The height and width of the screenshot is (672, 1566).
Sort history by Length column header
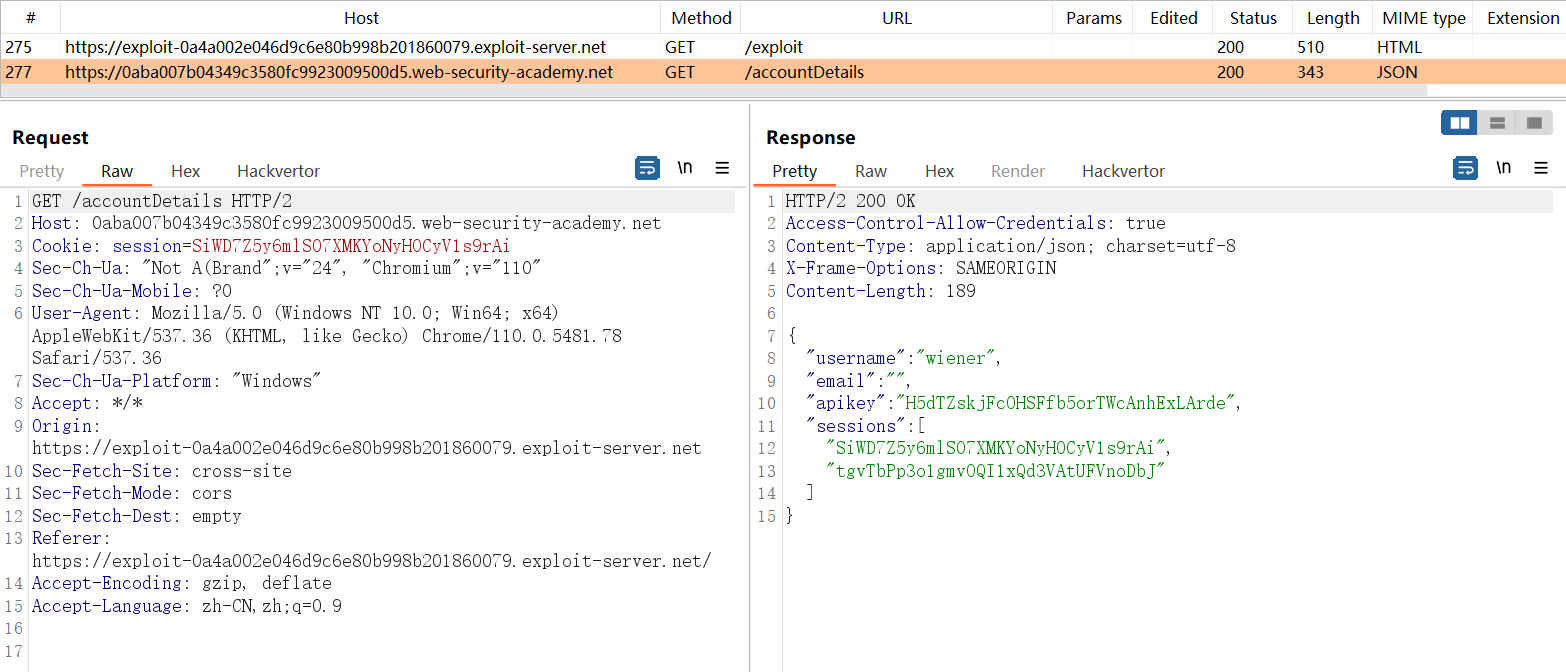[x=1332, y=18]
